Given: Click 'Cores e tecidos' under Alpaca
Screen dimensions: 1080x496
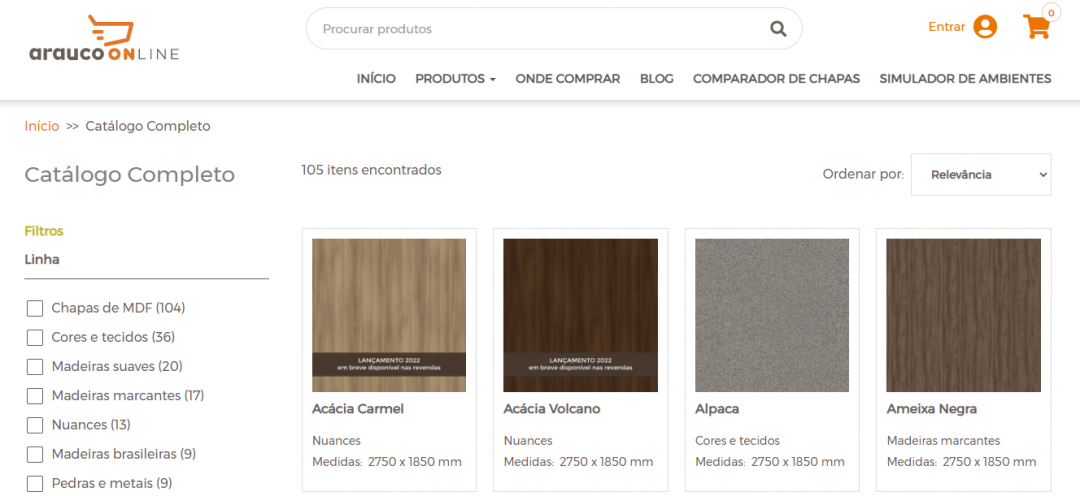Looking at the screenshot, I should (738, 440).
